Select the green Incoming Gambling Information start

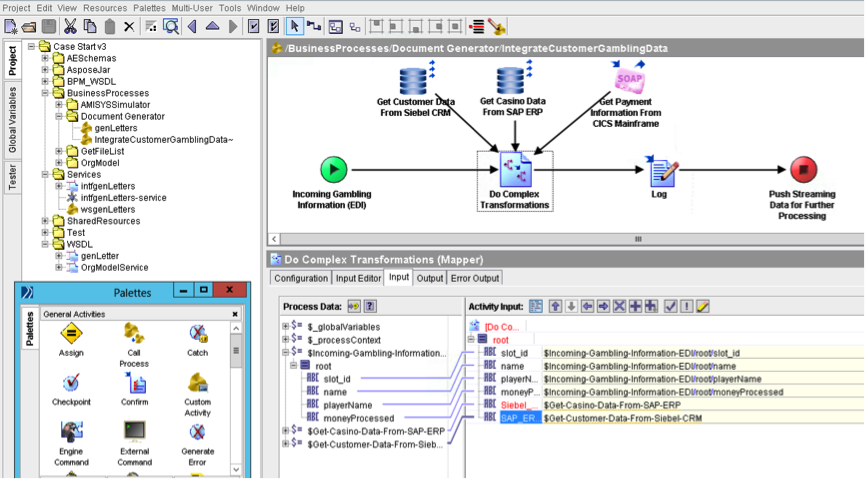[333, 169]
